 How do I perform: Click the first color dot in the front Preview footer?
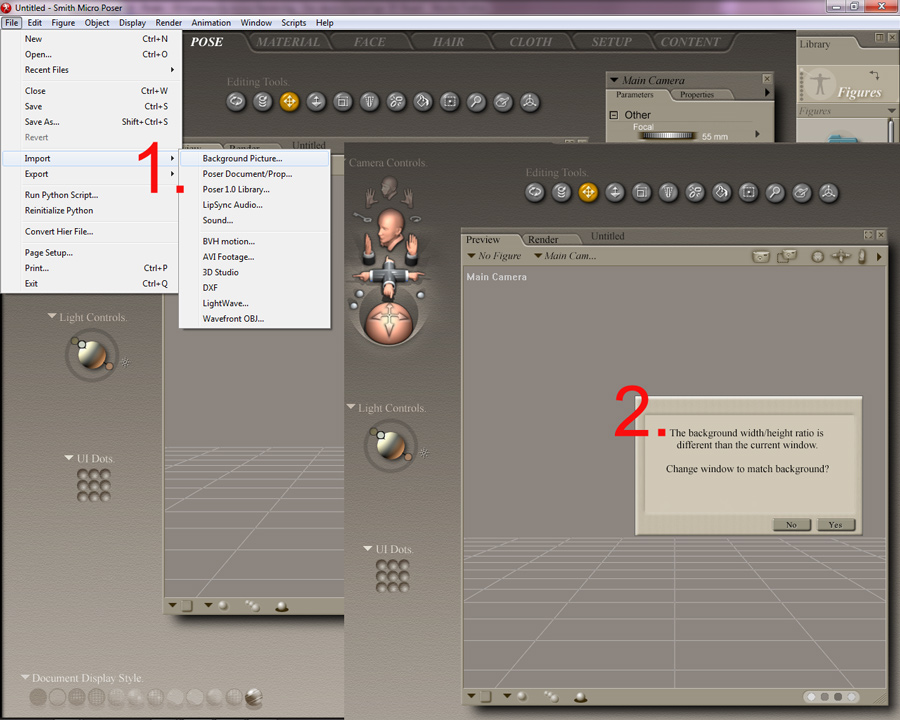tap(811, 696)
